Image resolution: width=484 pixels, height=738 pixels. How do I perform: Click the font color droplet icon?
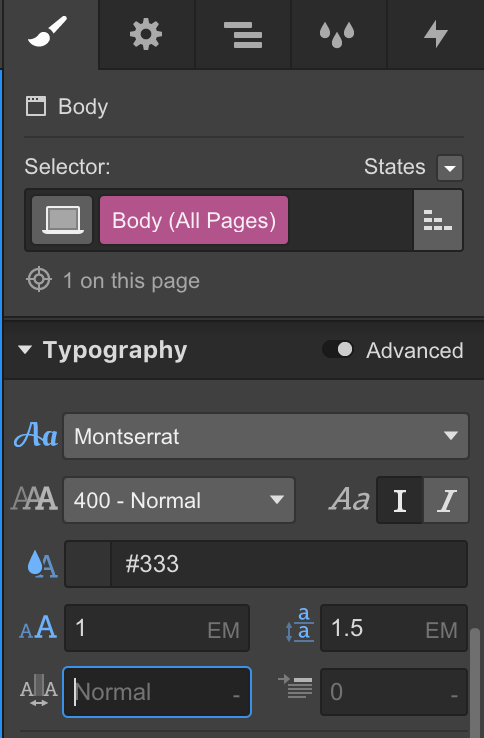click(x=42, y=564)
